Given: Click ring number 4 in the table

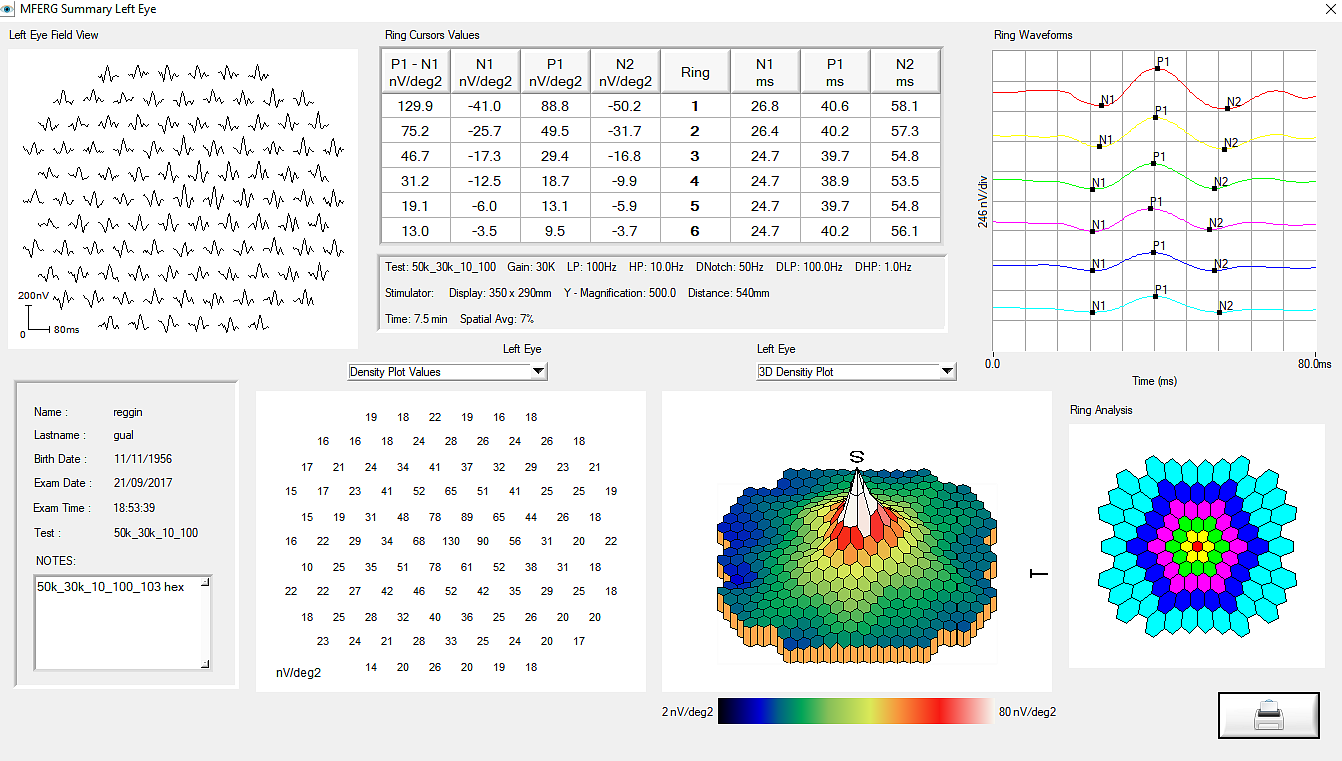Looking at the screenshot, I should [x=695, y=181].
